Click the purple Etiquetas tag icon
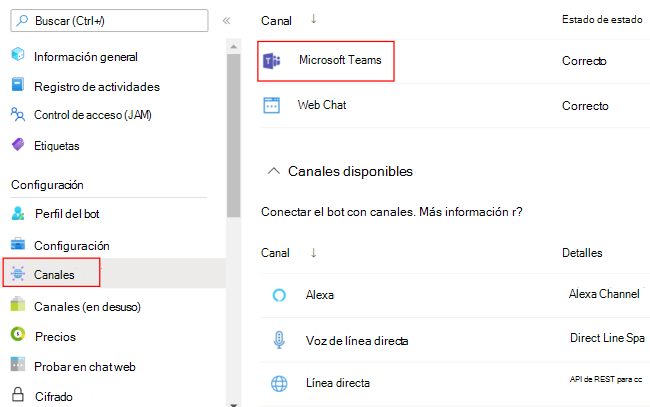The image size is (650, 407). (x=18, y=144)
